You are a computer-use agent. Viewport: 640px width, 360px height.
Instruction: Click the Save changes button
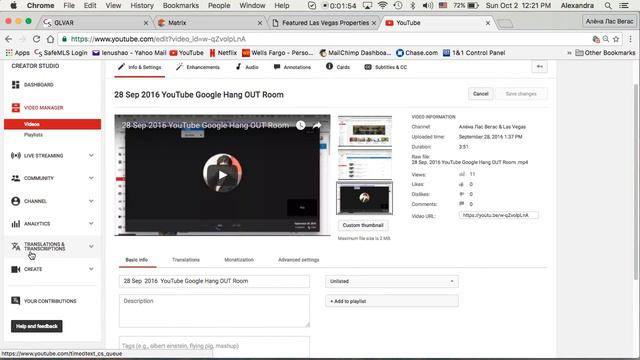[x=521, y=94]
